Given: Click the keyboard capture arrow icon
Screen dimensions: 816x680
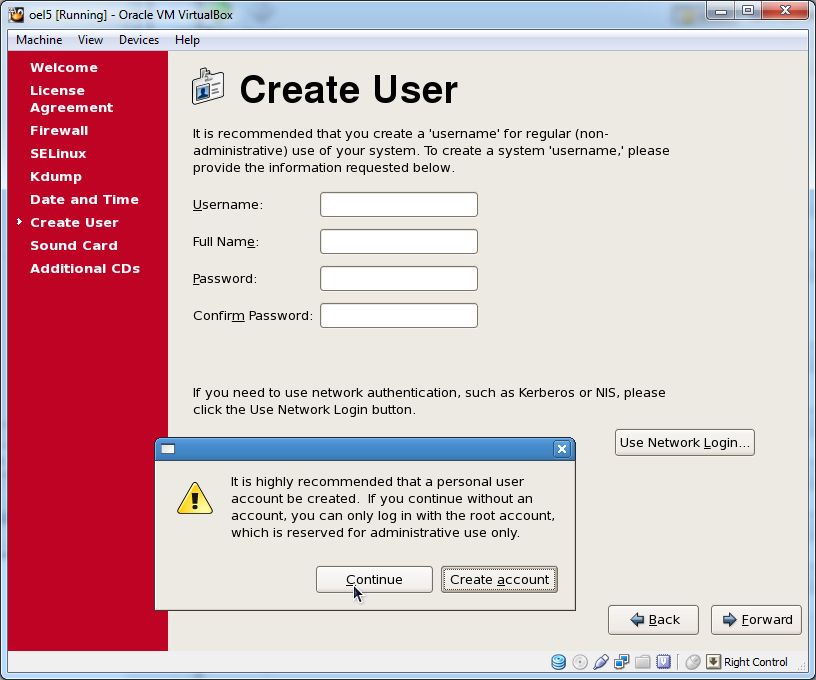Looking at the screenshot, I should pos(713,662).
